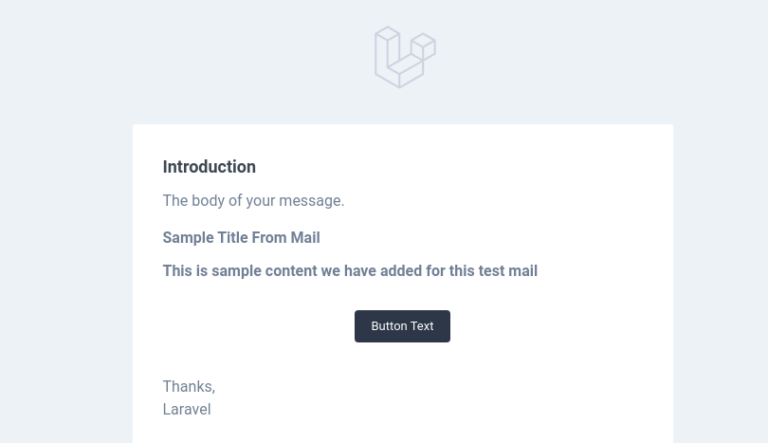Click the Laravel signature text
This screenshot has width=768, height=443.
pyautogui.click(x=187, y=410)
